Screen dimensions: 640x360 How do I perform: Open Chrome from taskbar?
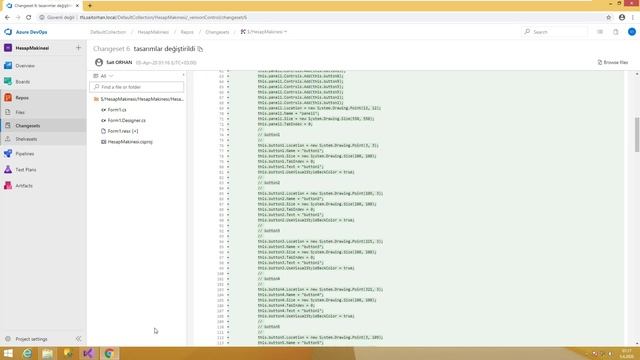(109, 353)
